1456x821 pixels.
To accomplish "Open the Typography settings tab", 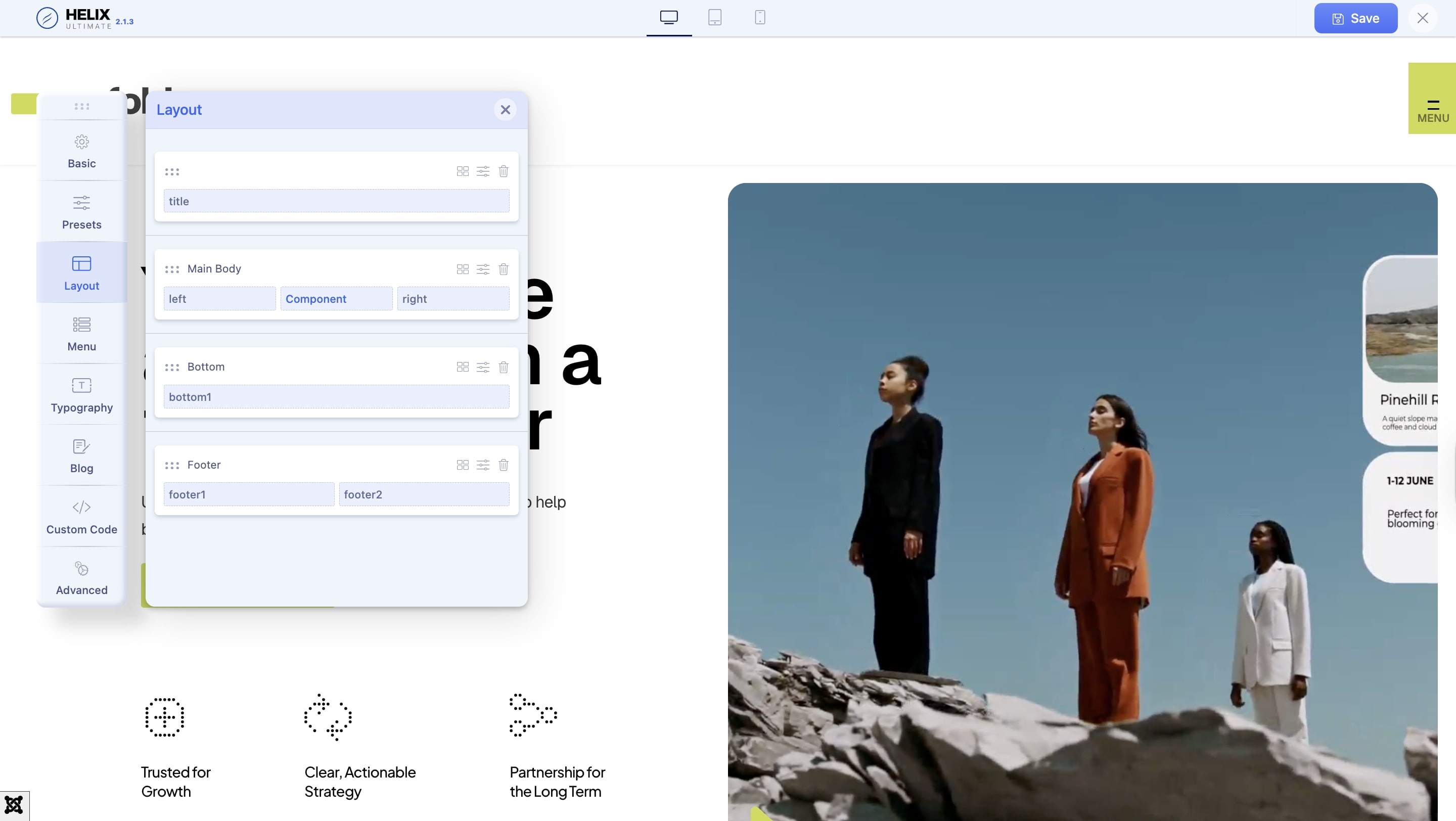I will pos(81,394).
